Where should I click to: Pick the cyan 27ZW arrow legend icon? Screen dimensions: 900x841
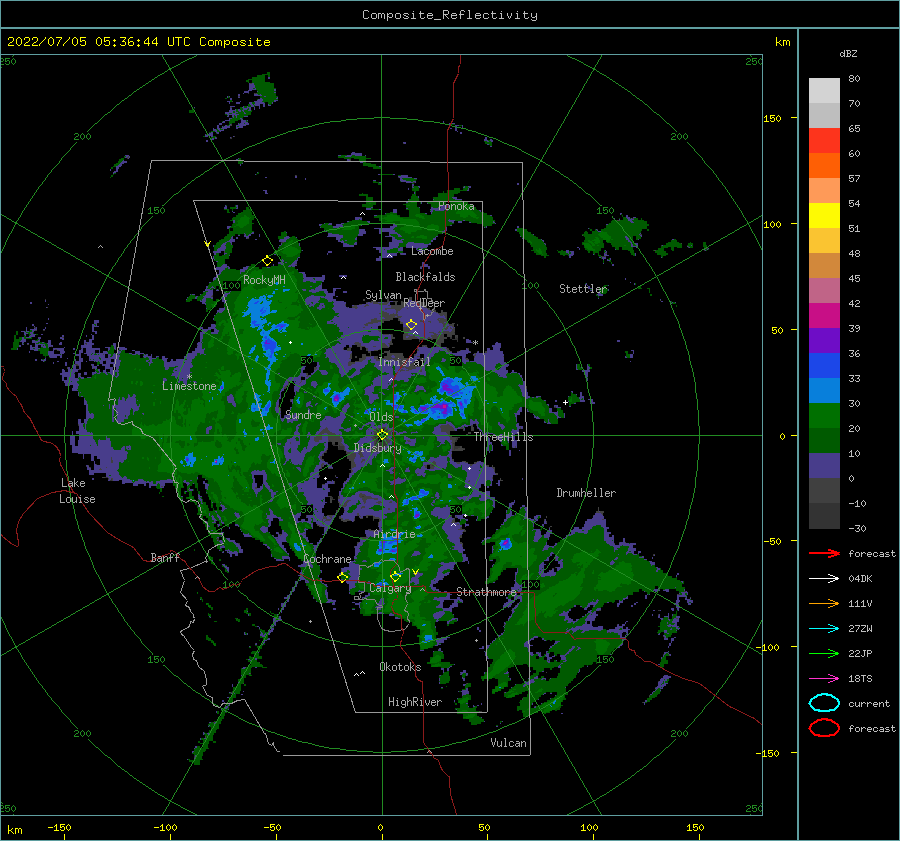[x=824, y=629]
